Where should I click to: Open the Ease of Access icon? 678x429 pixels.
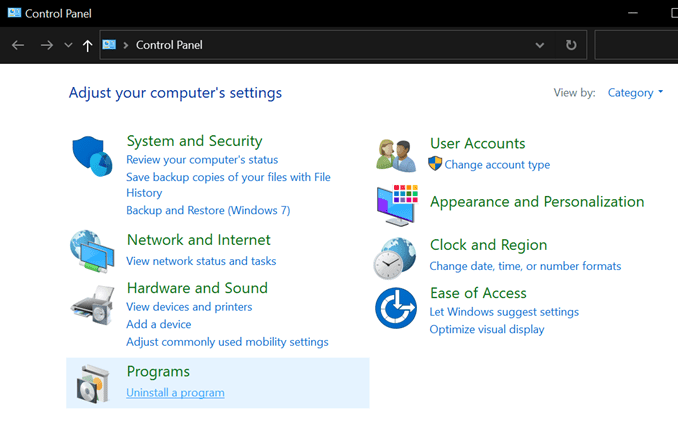tap(396, 308)
